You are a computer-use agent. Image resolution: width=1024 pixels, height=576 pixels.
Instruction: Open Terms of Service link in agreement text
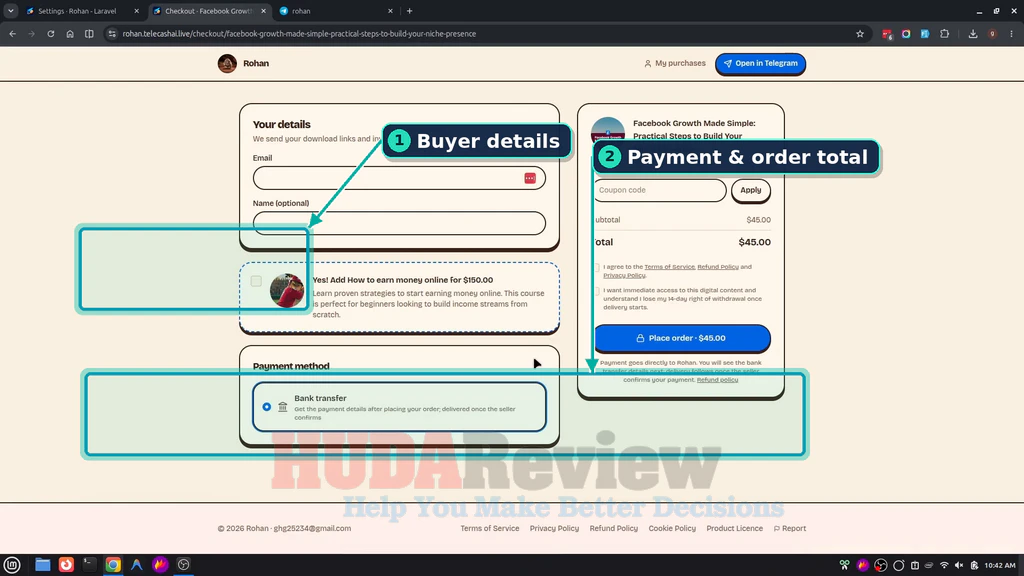tap(669, 267)
